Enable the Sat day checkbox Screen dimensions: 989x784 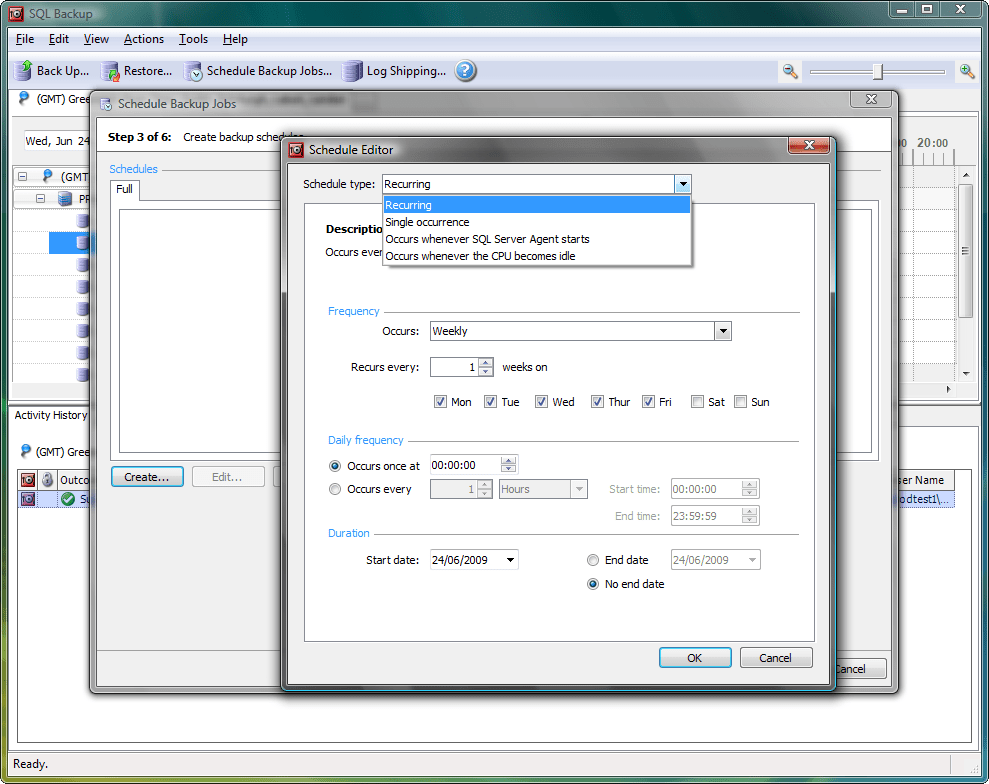(x=697, y=401)
